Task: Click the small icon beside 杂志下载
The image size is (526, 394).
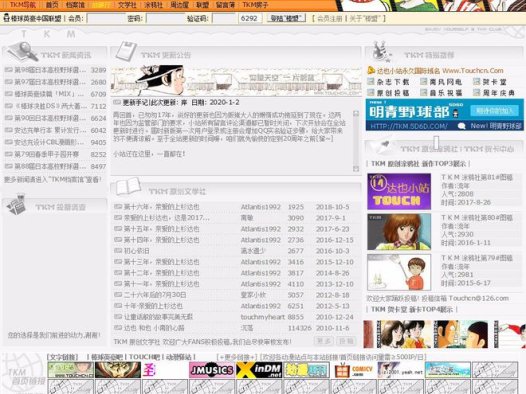Action: [371, 81]
